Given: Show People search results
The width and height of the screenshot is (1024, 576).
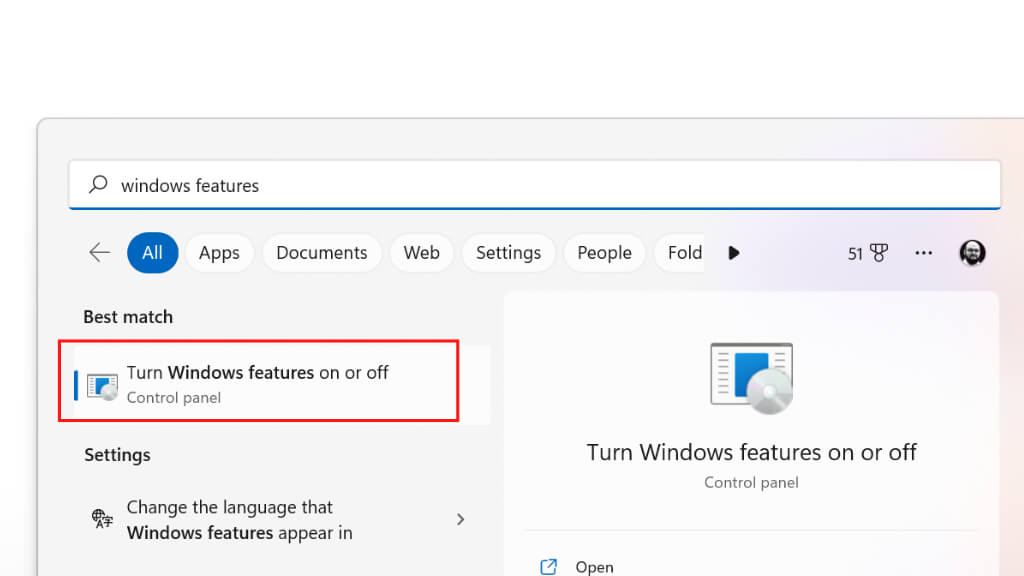Looking at the screenshot, I should 604,253.
